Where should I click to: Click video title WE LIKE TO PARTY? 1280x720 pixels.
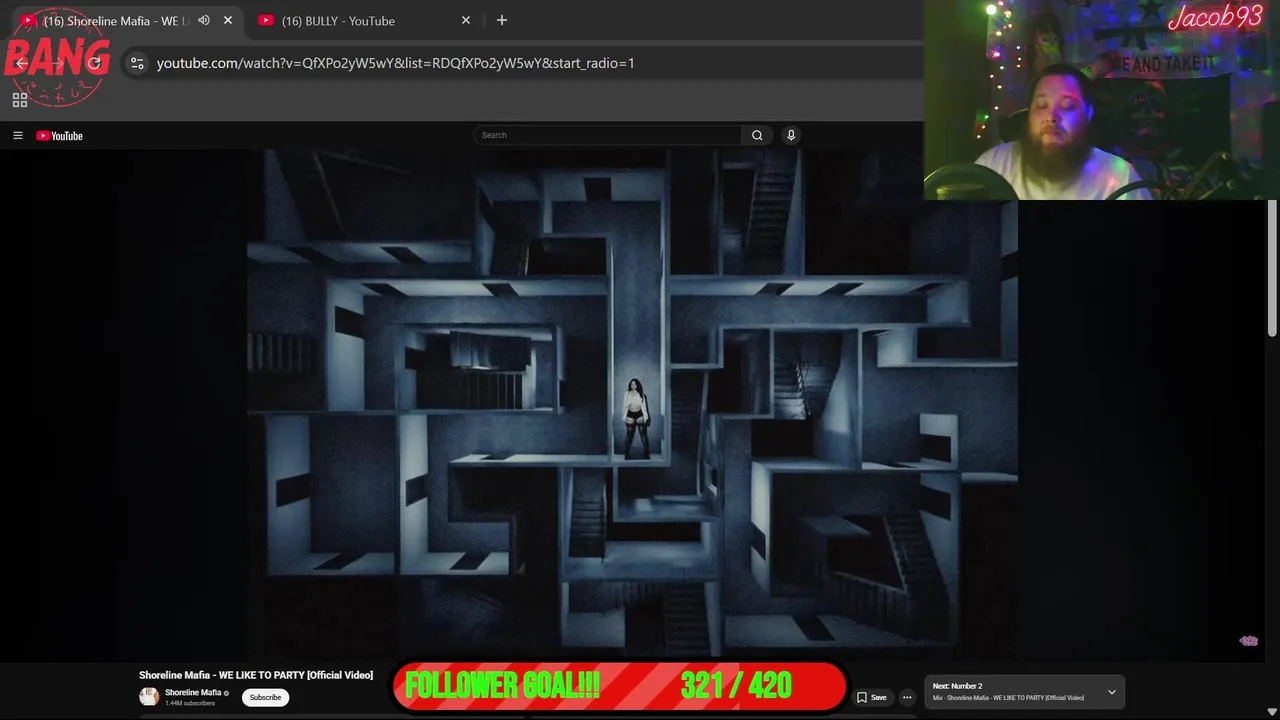pyautogui.click(x=256, y=675)
